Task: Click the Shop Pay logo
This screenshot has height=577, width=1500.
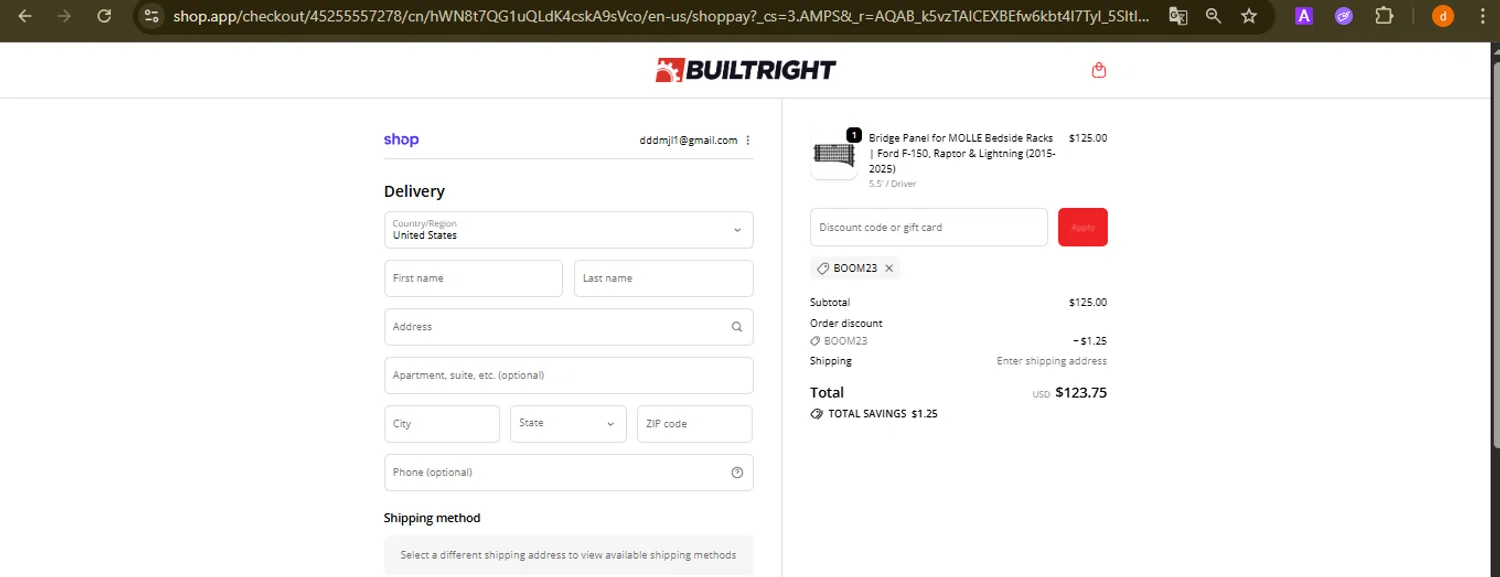Action: click(401, 140)
